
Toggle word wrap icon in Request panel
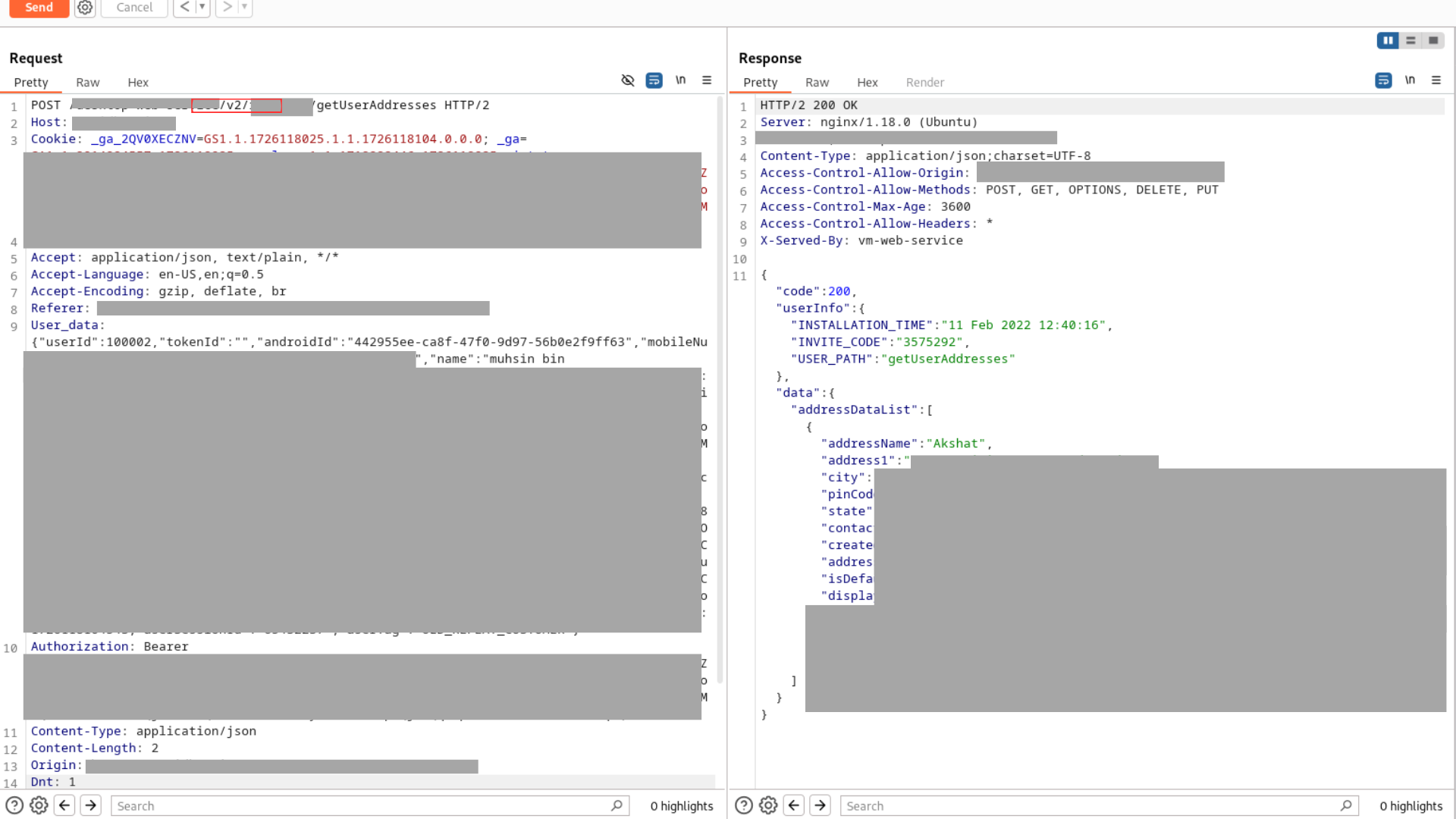click(x=654, y=80)
